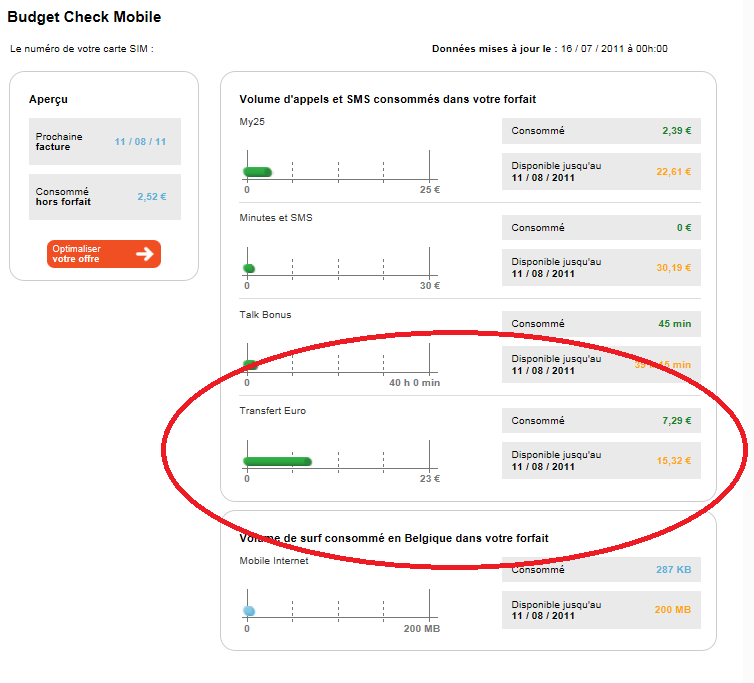Click the 287 KB consumed row
Screen dimensions: 754x683
coord(600,570)
